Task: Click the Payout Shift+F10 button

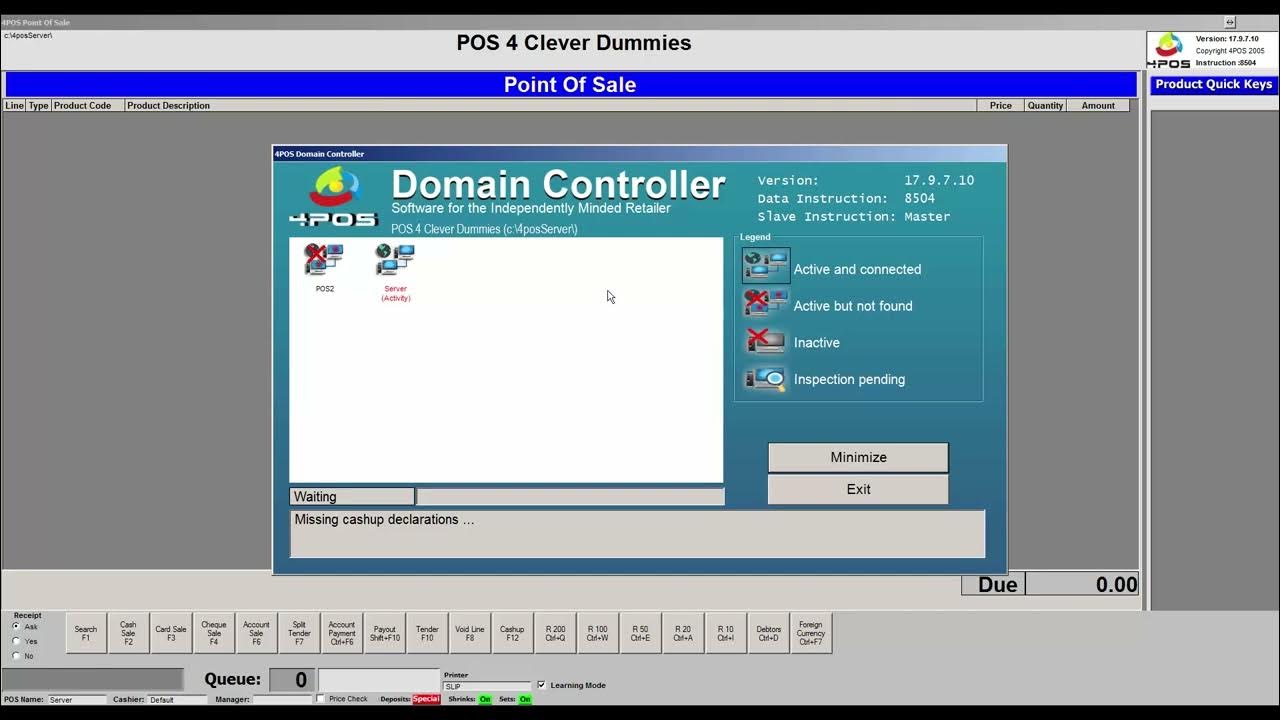Action: 385,633
